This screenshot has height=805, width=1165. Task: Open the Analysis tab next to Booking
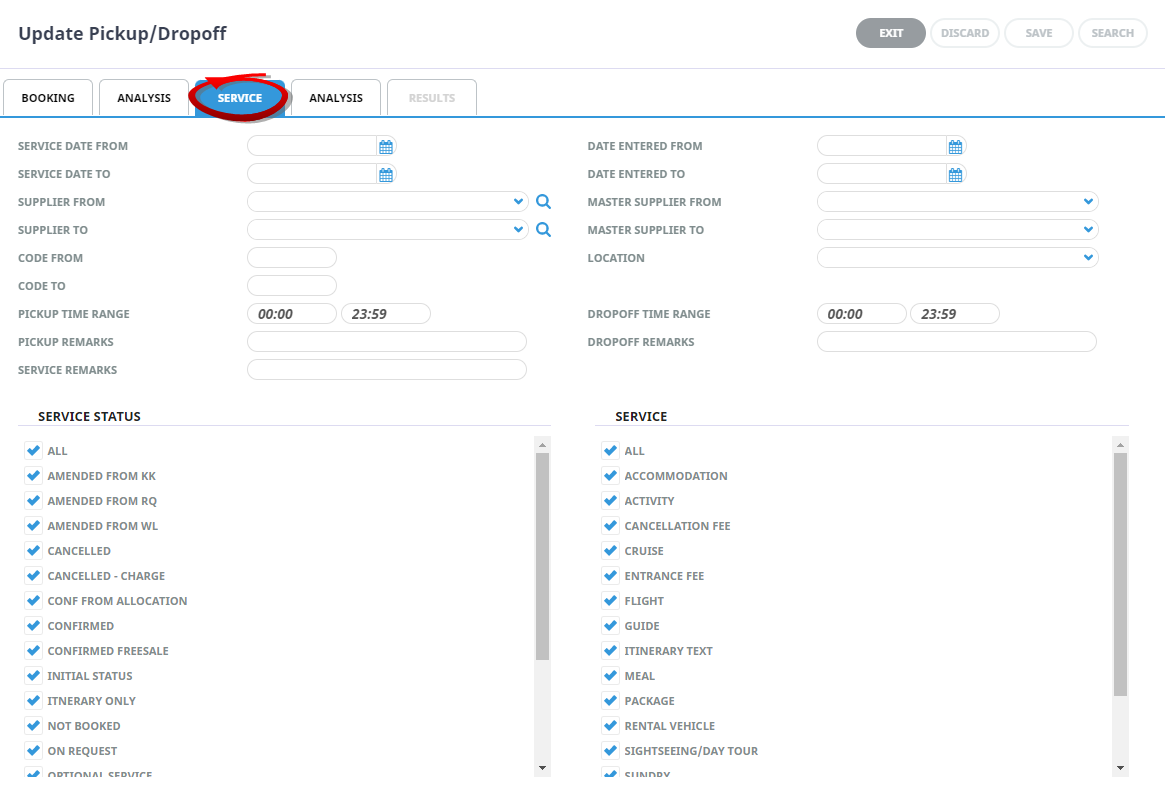pyautogui.click(x=144, y=98)
